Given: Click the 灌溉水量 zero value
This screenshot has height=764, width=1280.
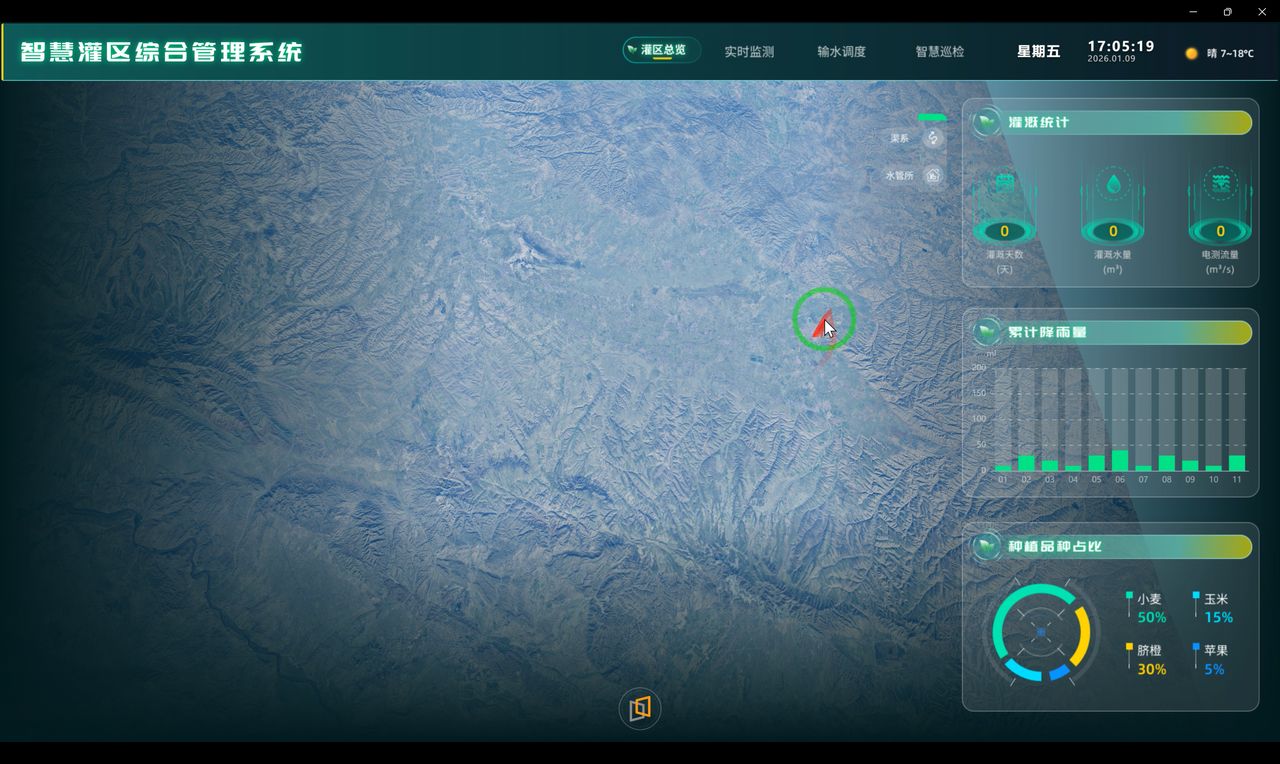Looking at the screenshot, I should pos(1113,231).
